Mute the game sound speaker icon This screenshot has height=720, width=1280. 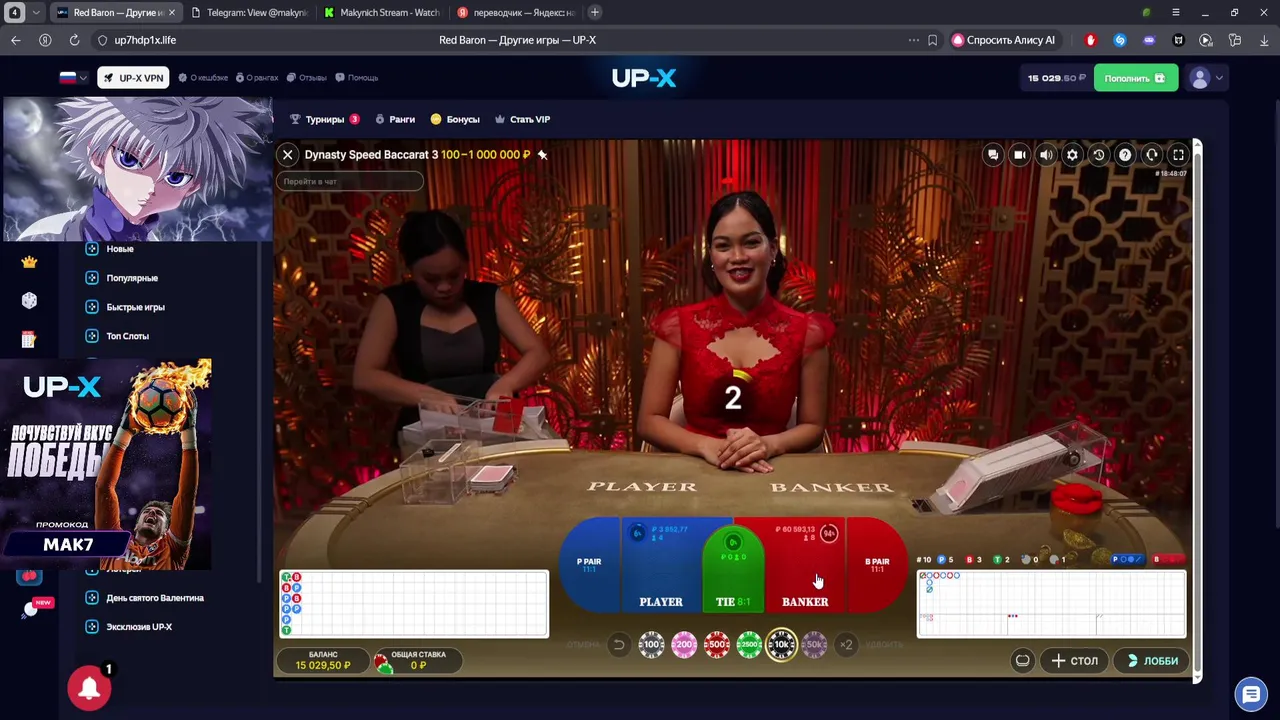[1046, 155]
